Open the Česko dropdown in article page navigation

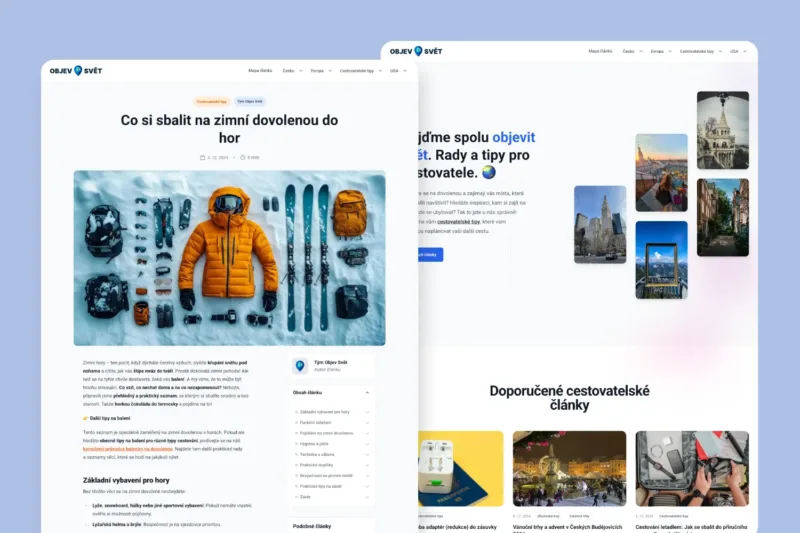[x=290, y=71]
